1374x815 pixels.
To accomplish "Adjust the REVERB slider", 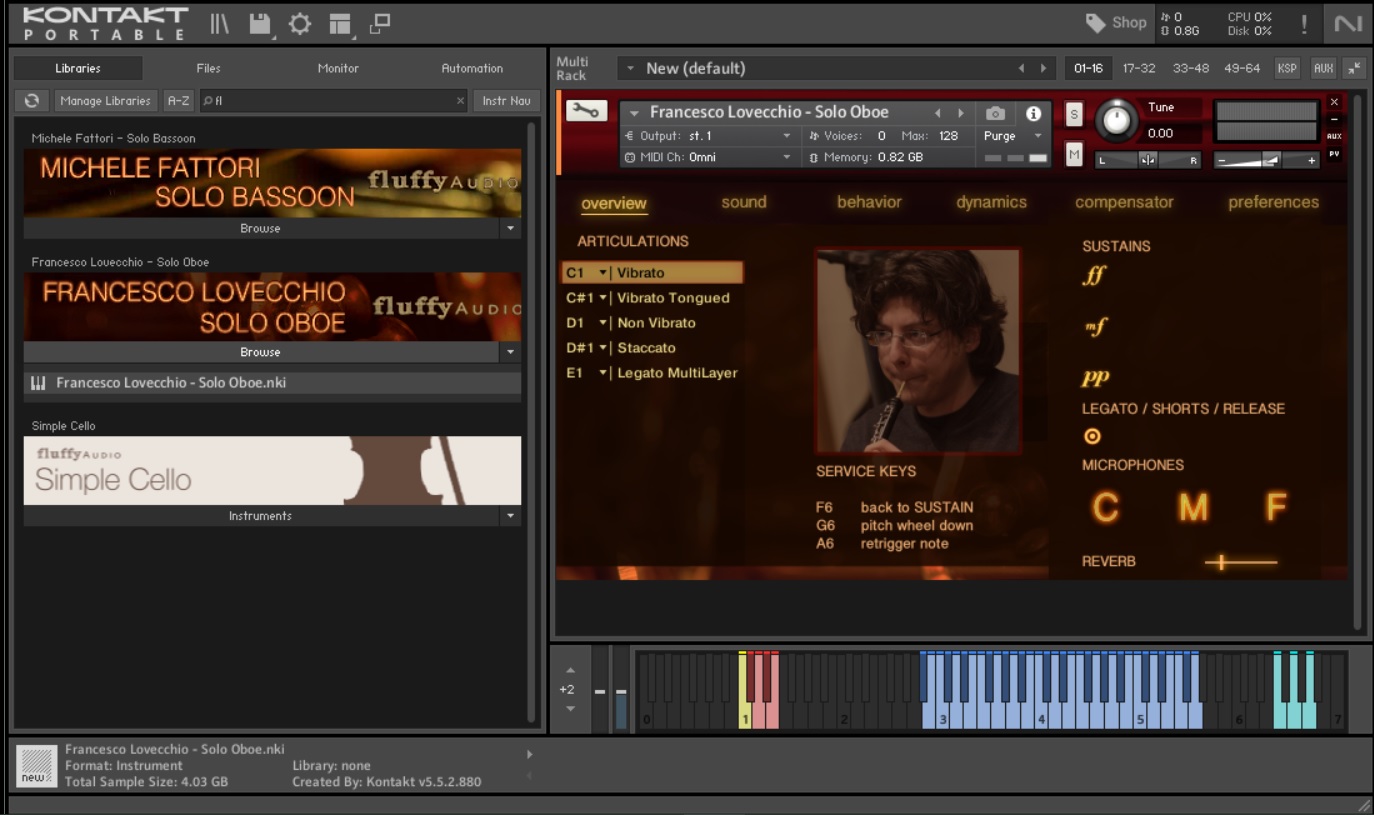I will (x=1241, y=562).
